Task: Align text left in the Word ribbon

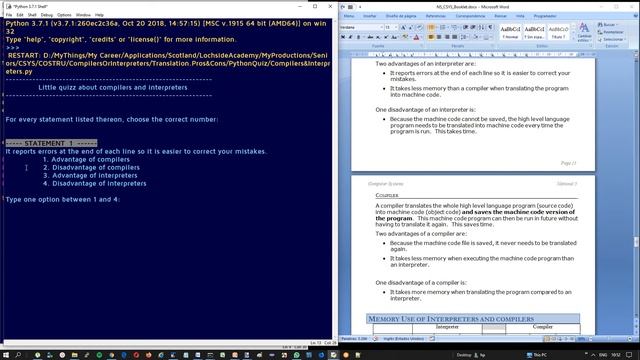Action: point(431,37)
